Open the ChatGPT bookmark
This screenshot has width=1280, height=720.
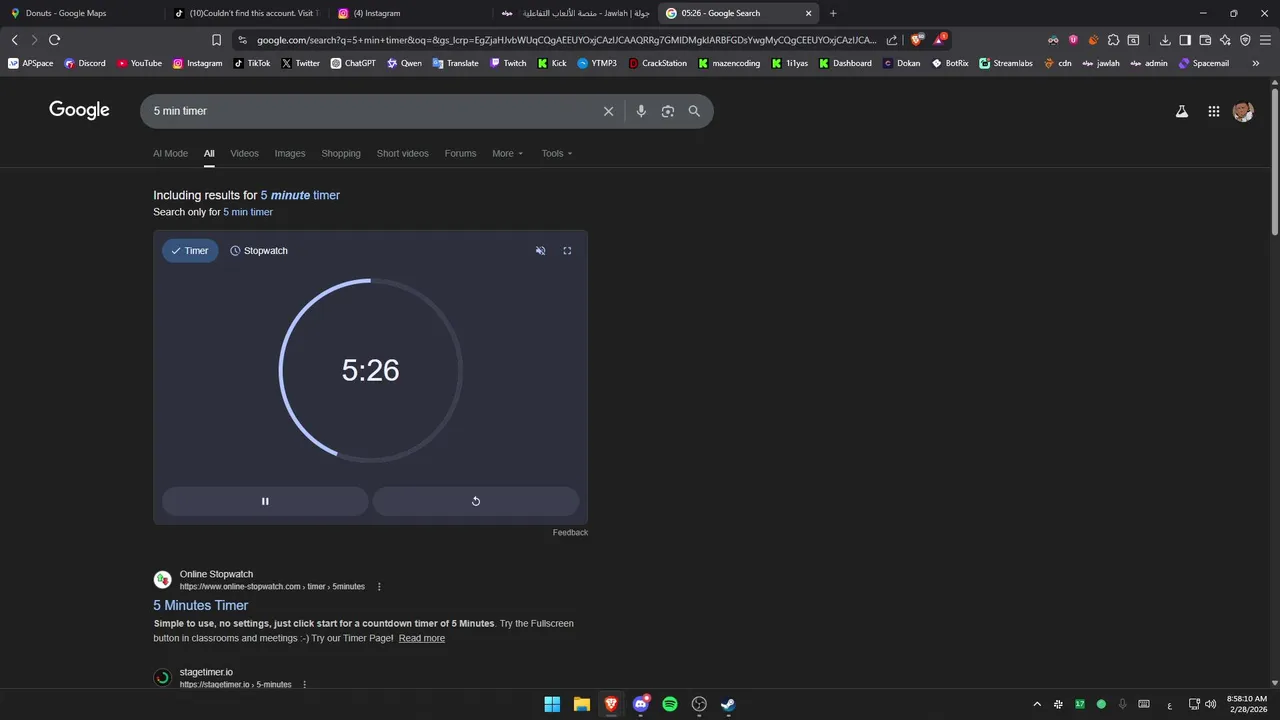pos(353,63)
